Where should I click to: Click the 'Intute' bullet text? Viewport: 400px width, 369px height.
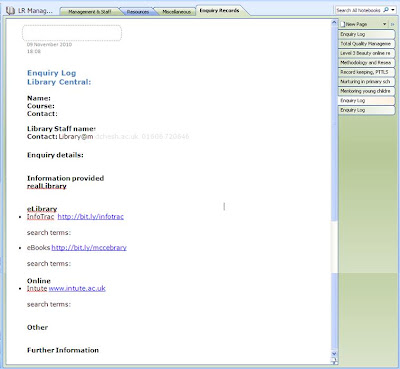coord(37,288)
